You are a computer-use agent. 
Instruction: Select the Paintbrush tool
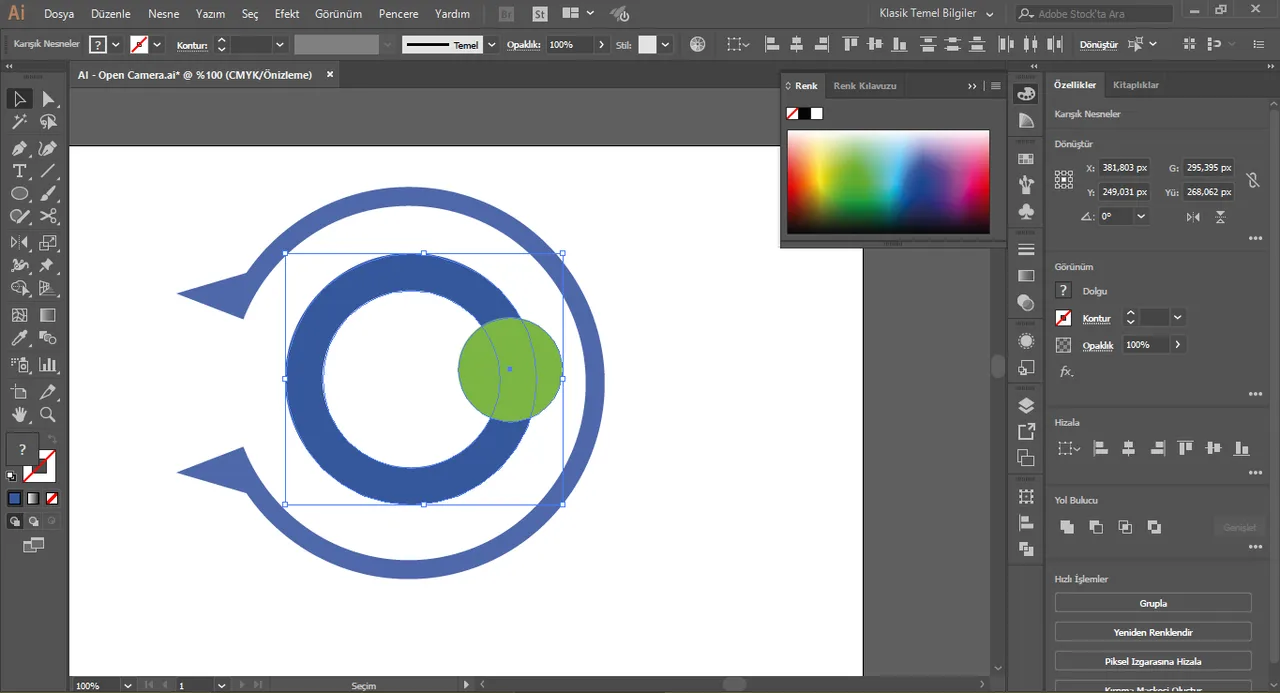(48, 194)
